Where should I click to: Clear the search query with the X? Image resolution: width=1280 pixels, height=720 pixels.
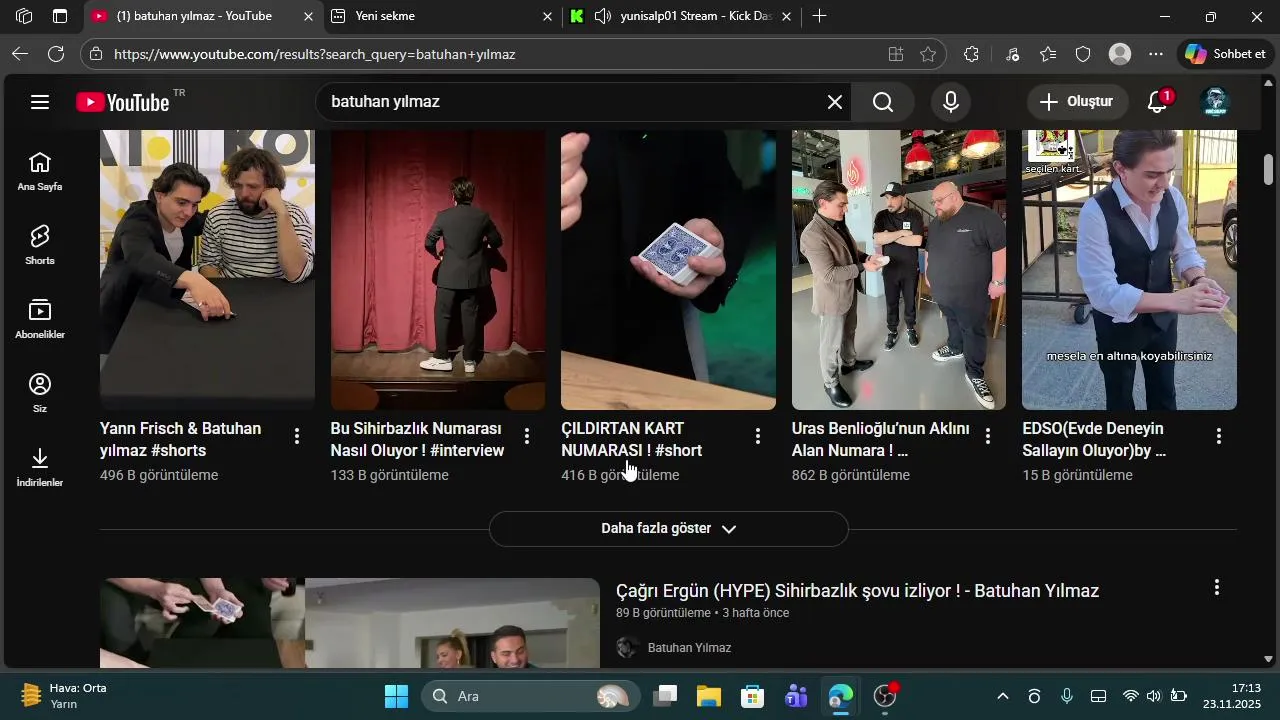coord(835,102)
